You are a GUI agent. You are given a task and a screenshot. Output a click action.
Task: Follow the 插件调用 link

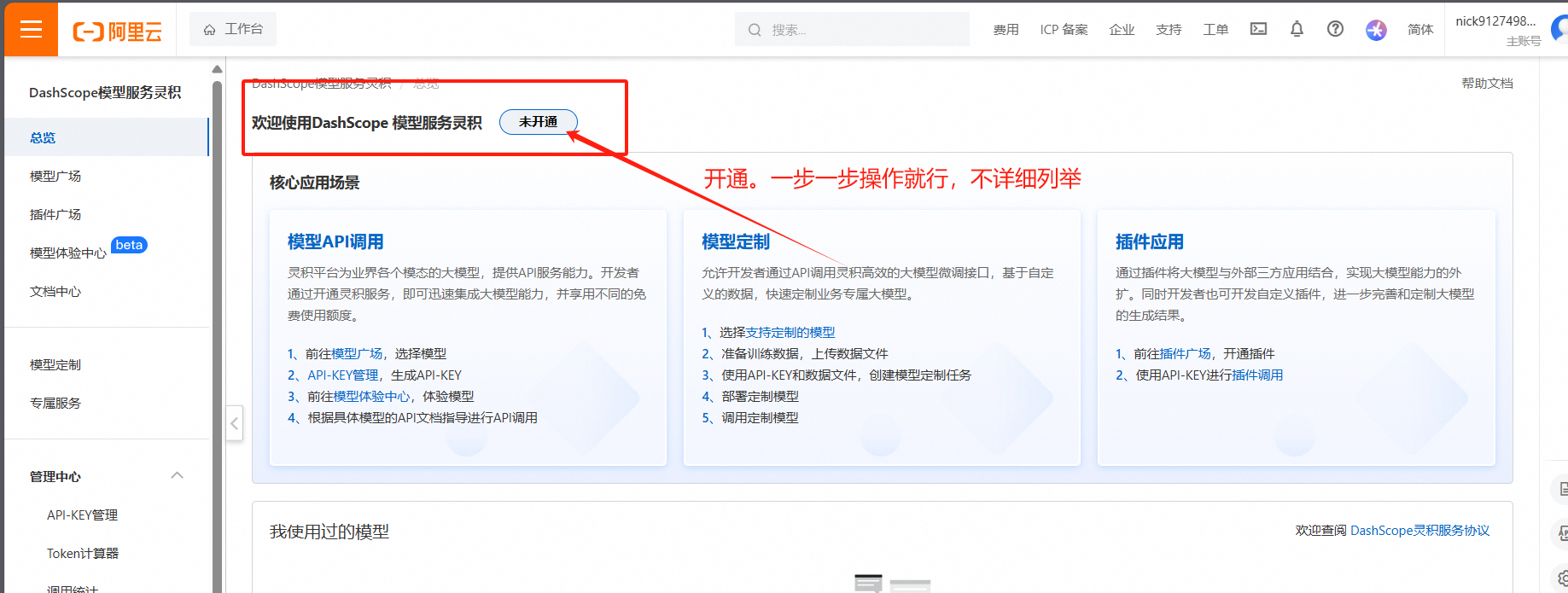(1257, 375)
